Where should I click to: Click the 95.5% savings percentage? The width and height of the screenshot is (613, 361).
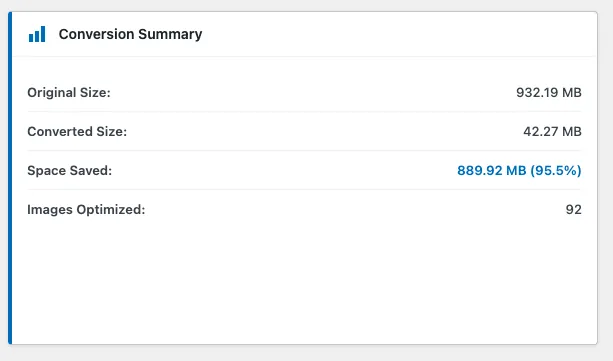coord(556,171)
